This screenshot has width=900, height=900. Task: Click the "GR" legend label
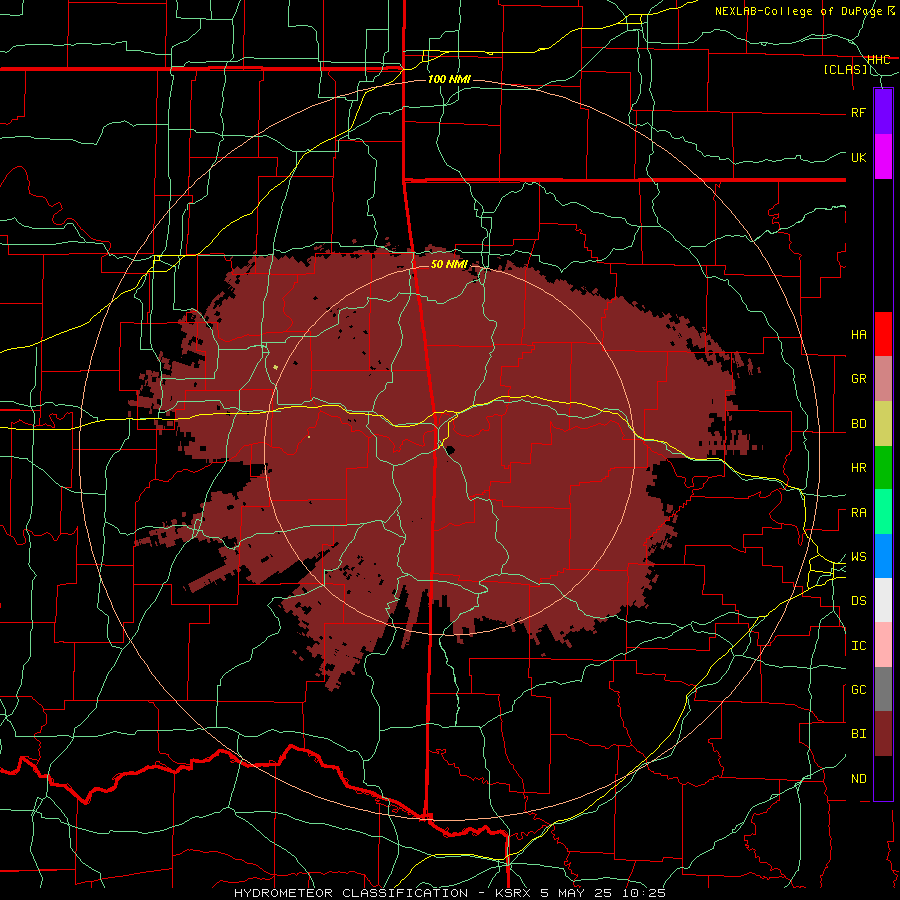tap(858, 379)
